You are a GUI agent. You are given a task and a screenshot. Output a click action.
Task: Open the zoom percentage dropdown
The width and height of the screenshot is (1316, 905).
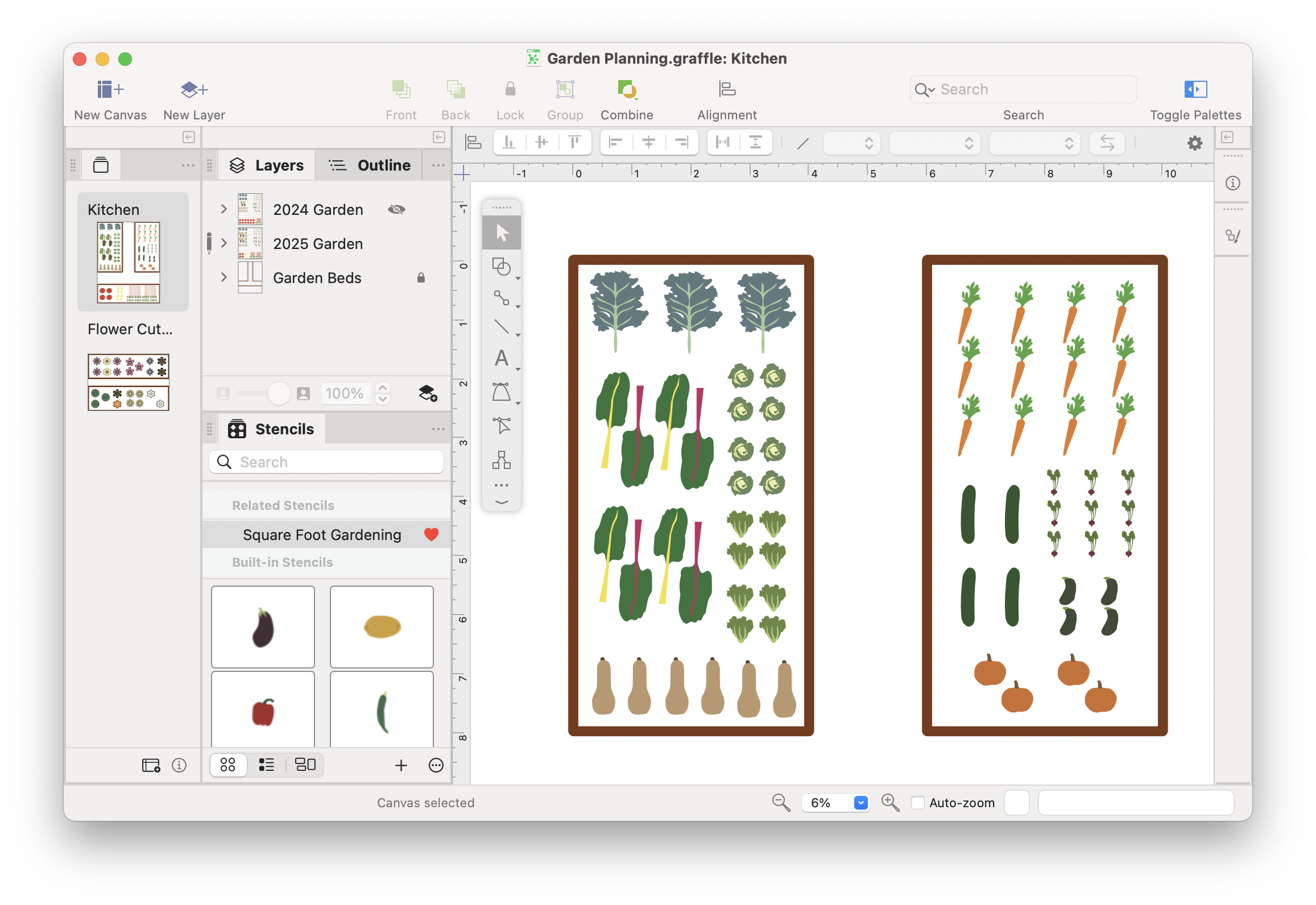860,803
